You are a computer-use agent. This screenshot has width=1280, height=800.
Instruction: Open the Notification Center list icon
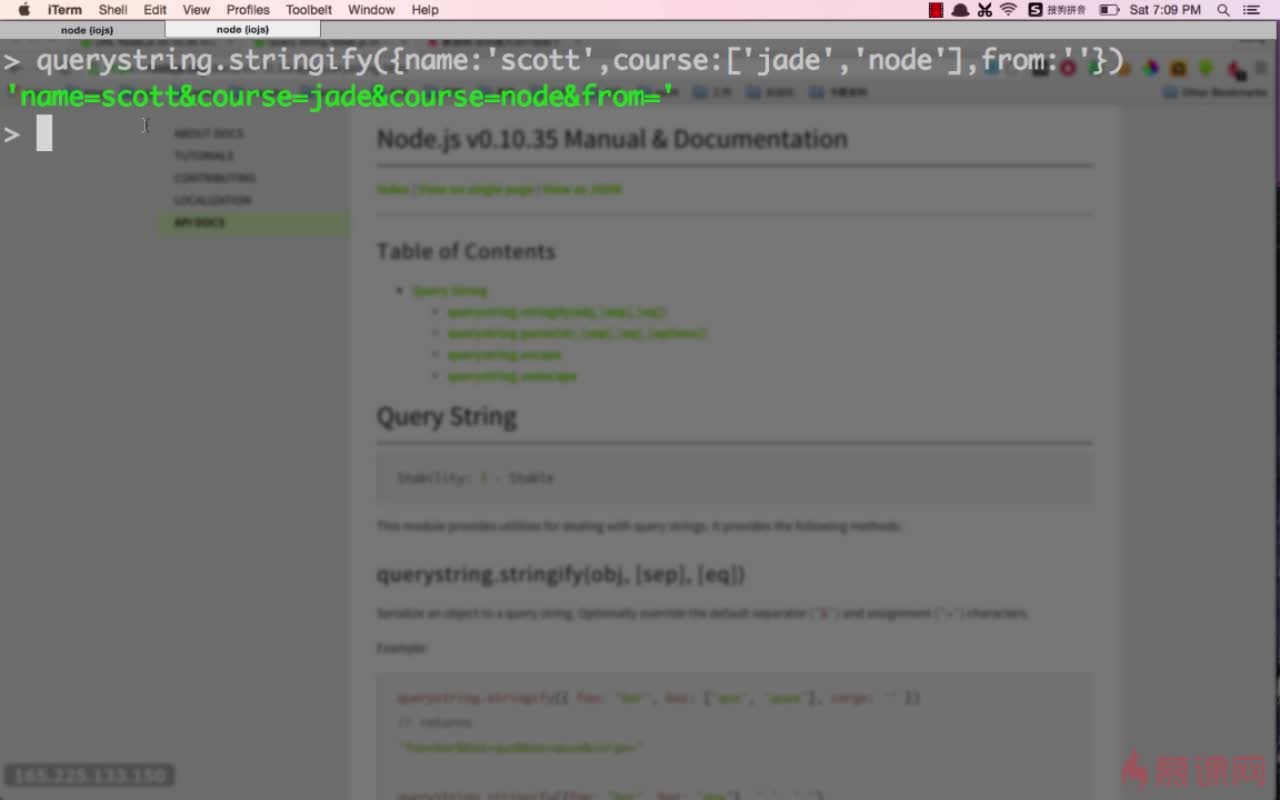pos(1252,10)
